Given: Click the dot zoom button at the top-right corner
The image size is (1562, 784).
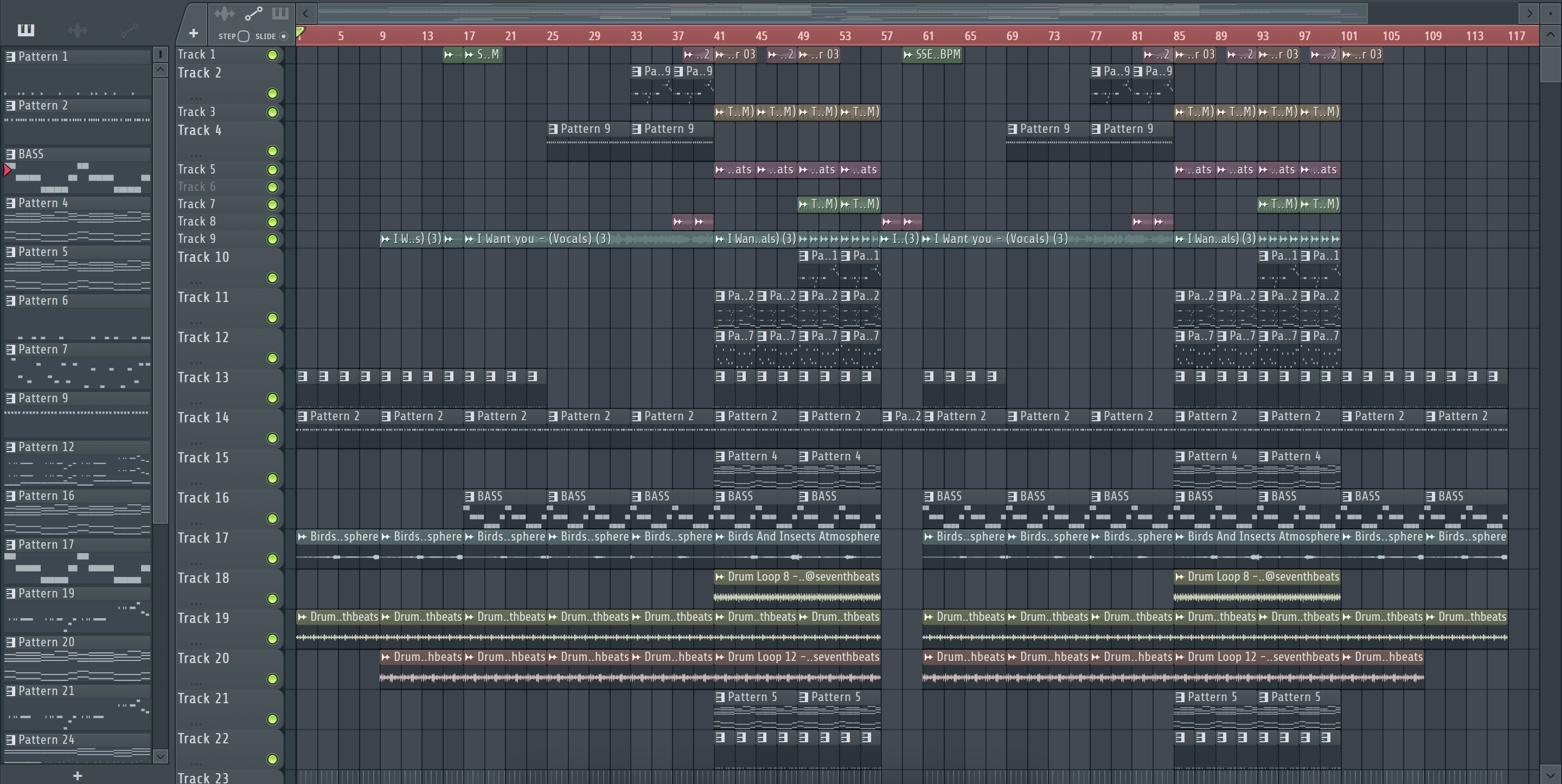Looking at the screenshot, I should click(1550, 12).
